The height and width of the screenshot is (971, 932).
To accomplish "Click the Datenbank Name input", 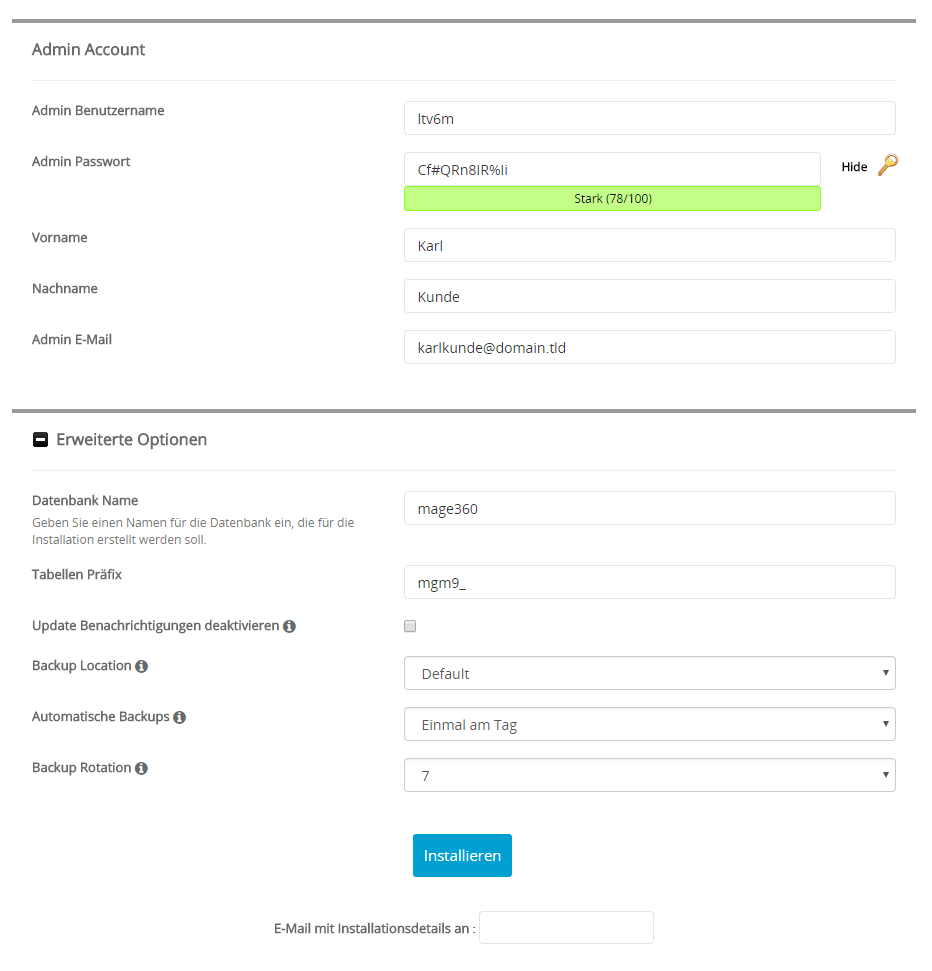I will pos(650,508).
